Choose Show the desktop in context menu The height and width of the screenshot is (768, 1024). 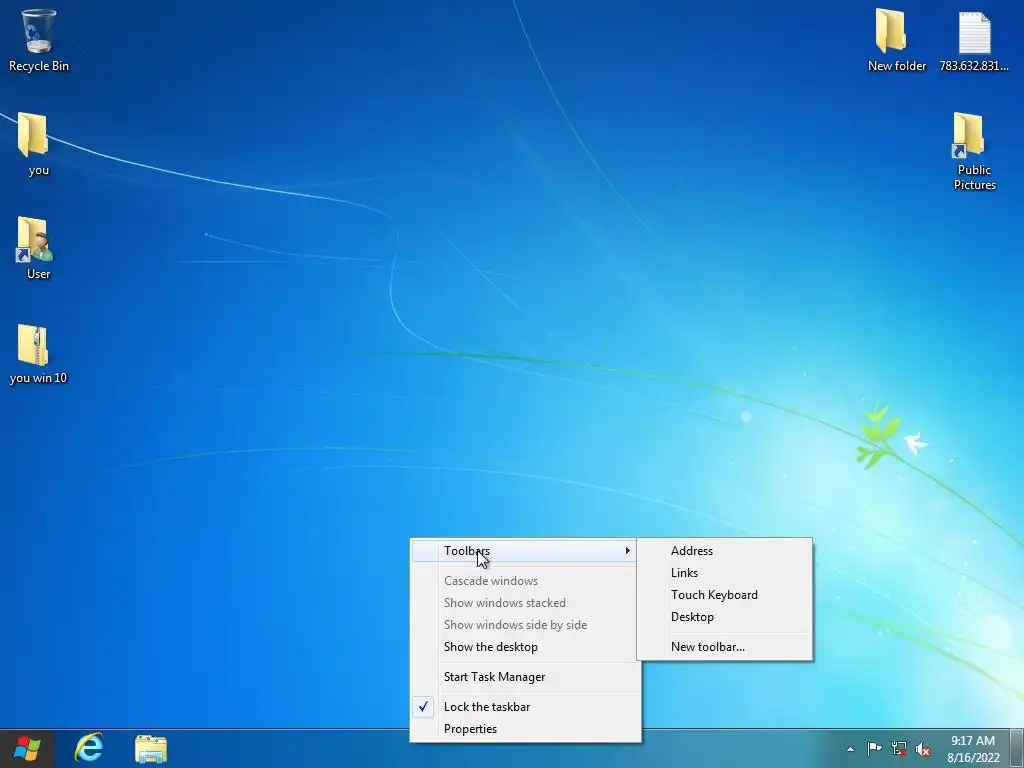(x=525, y=647)
